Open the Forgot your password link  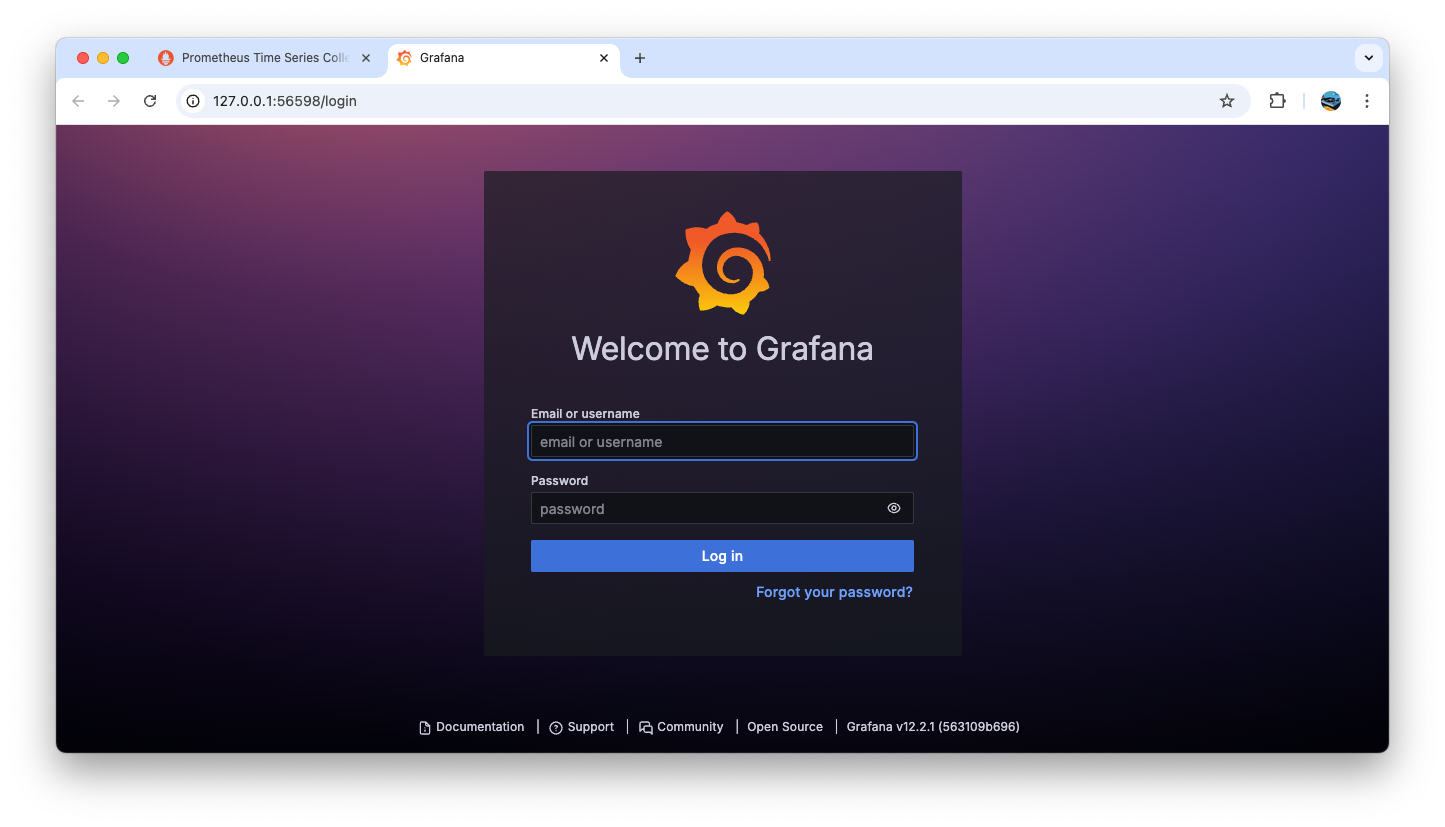tap(834, 592)
